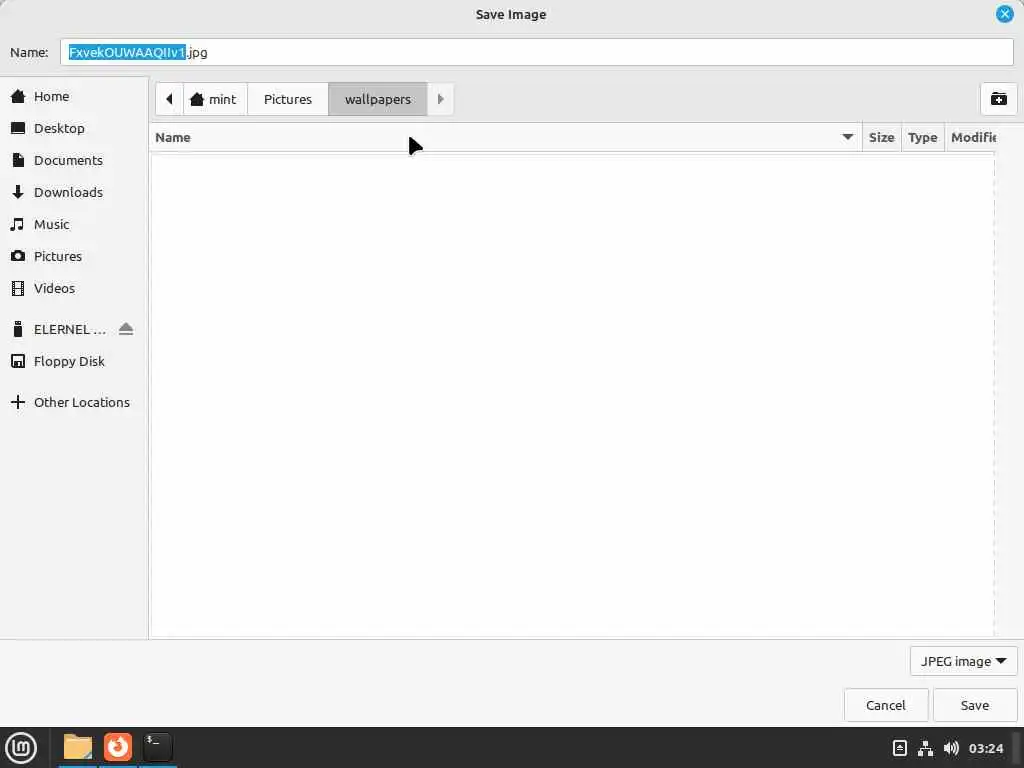Click the Home icon in the sidebar
The height and width of the screenshot is (768, 1024).
pyautogui.click(x=18, y=97)
